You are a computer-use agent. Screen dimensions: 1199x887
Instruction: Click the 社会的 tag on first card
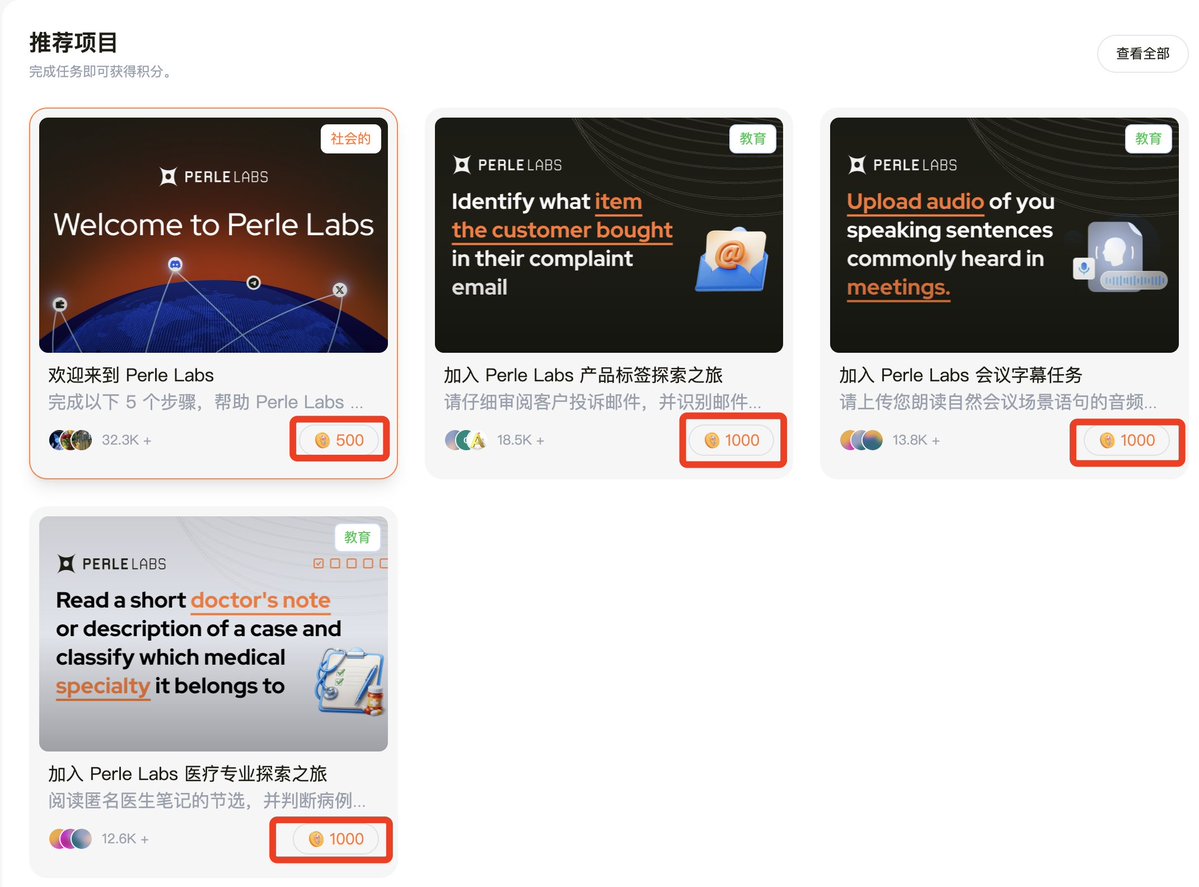tap(350, 138)
